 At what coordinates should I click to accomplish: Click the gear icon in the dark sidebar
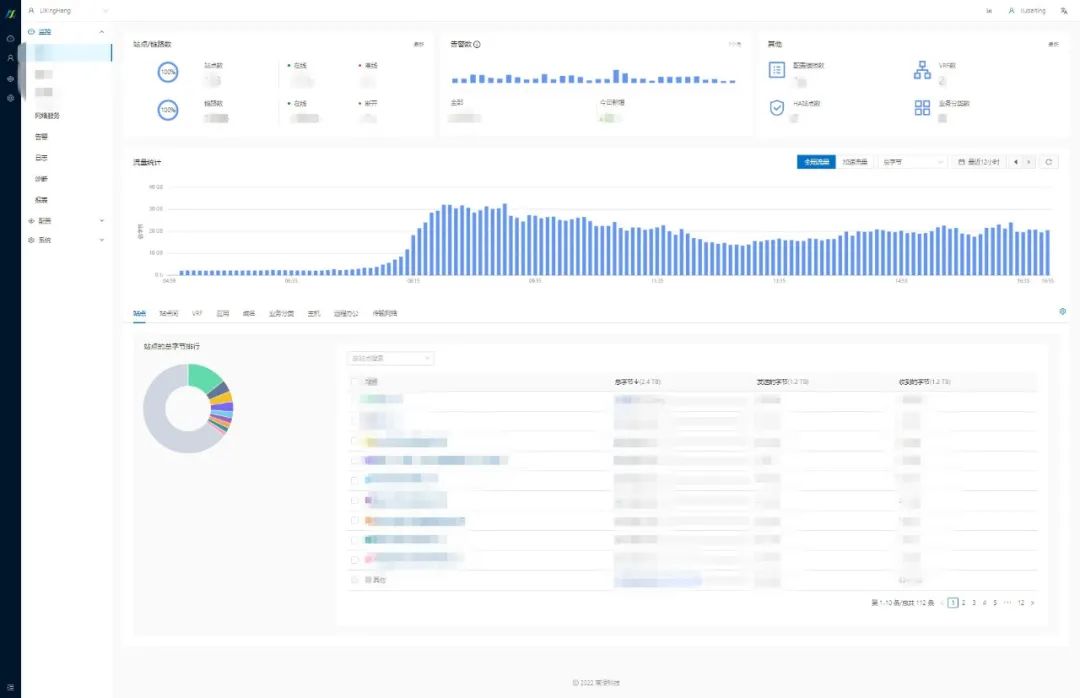pos(10,98)
